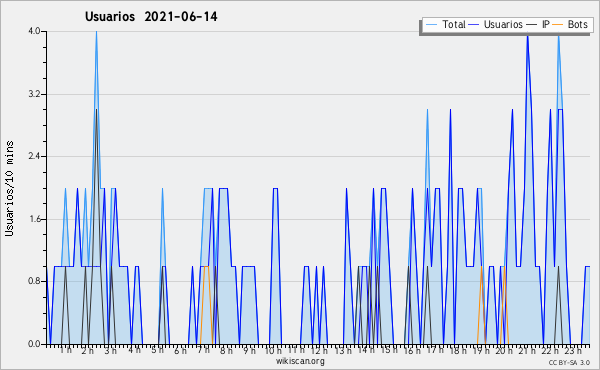Click the '7 h' x-axis label

(203, 350)
